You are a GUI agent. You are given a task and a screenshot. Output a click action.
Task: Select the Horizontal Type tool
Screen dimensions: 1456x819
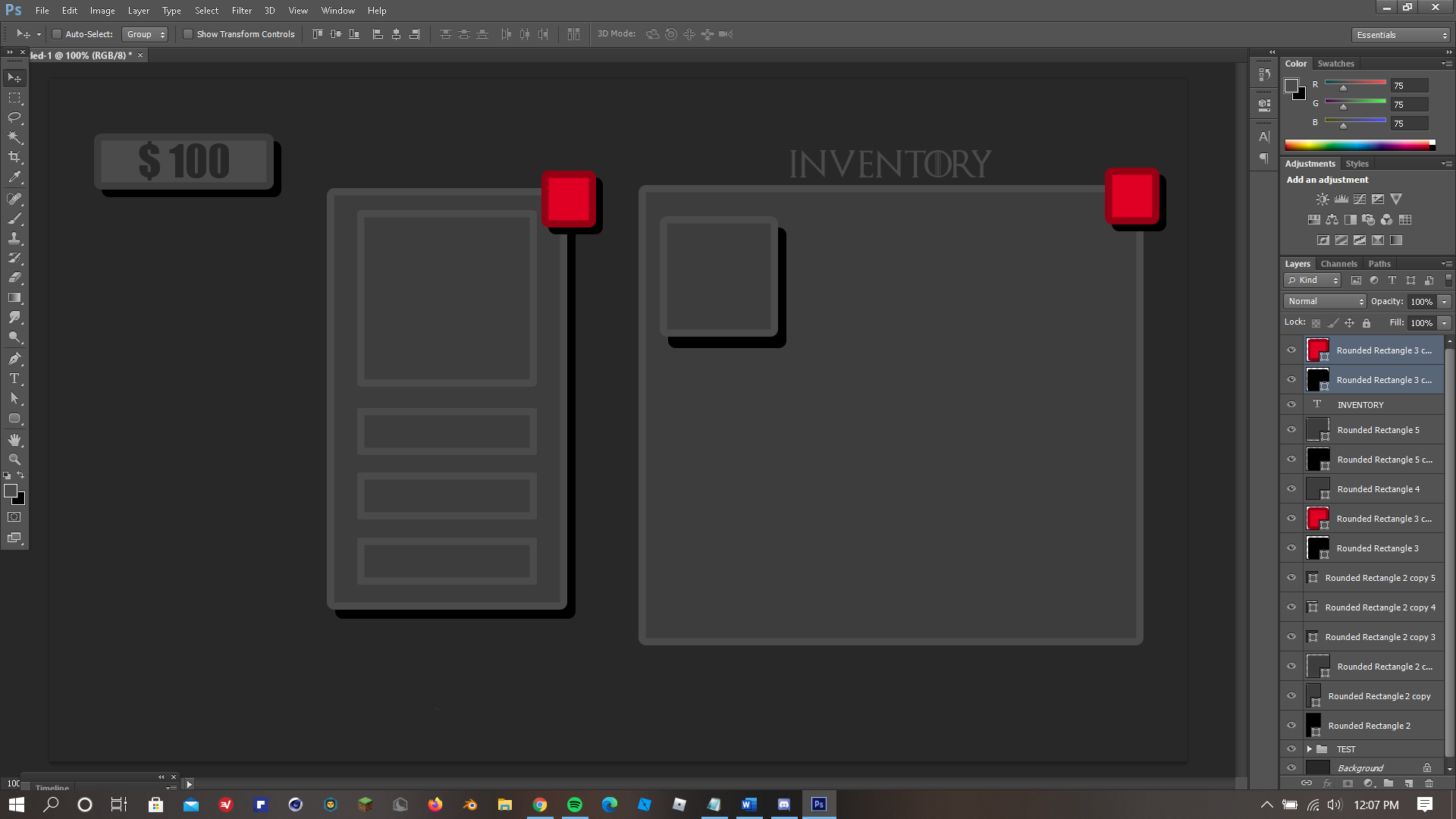[14, 378]
